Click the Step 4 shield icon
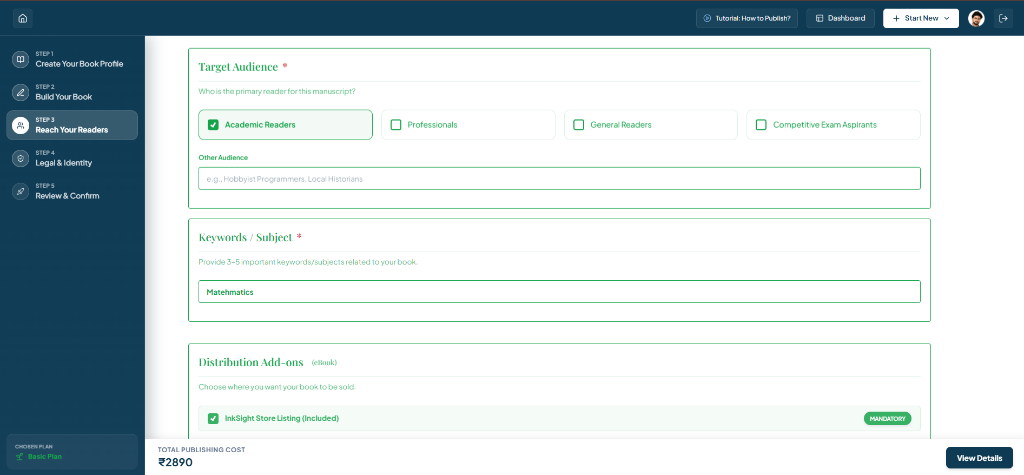 [21, 158]
